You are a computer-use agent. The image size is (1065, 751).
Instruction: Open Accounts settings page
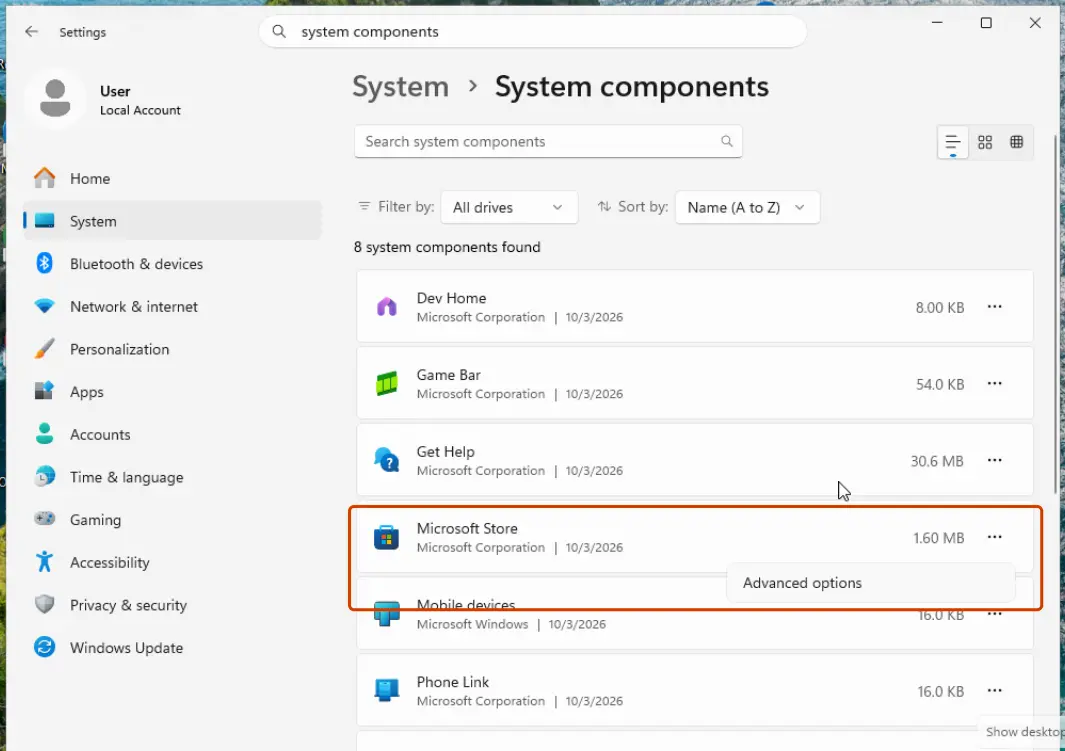[173, 435]
